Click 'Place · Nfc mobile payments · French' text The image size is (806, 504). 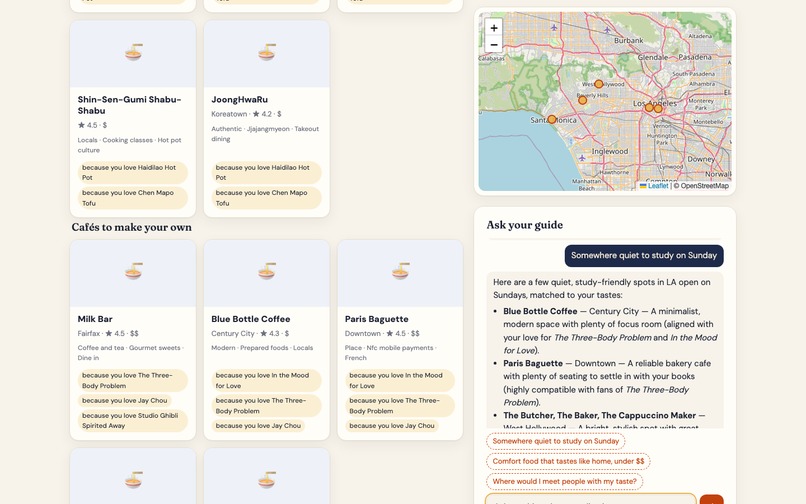(x=389, y=353)
